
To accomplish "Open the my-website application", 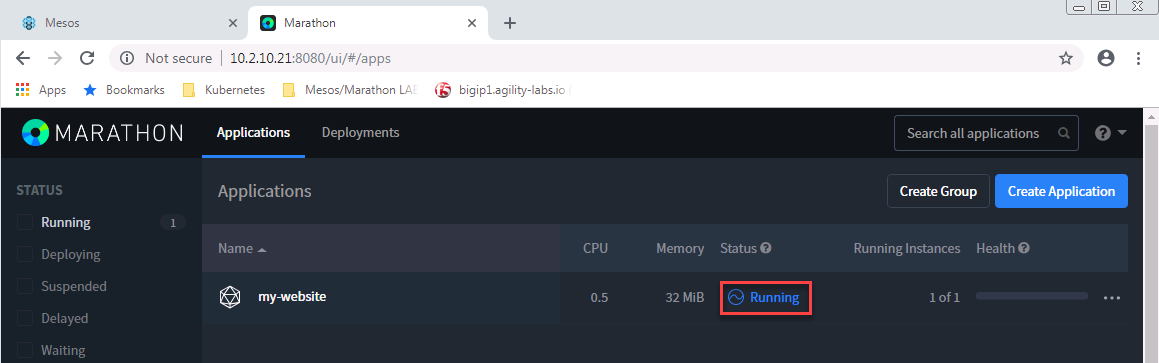I will pos(292,296).
